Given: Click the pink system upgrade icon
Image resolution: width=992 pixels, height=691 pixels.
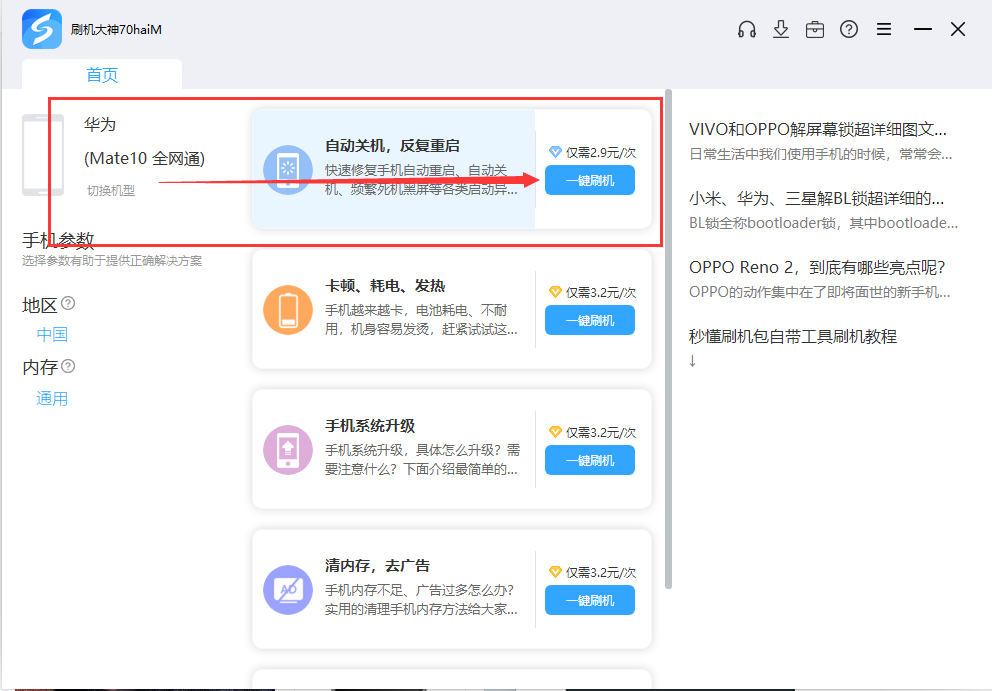Looking at the screenshot, I should point(288,449).
